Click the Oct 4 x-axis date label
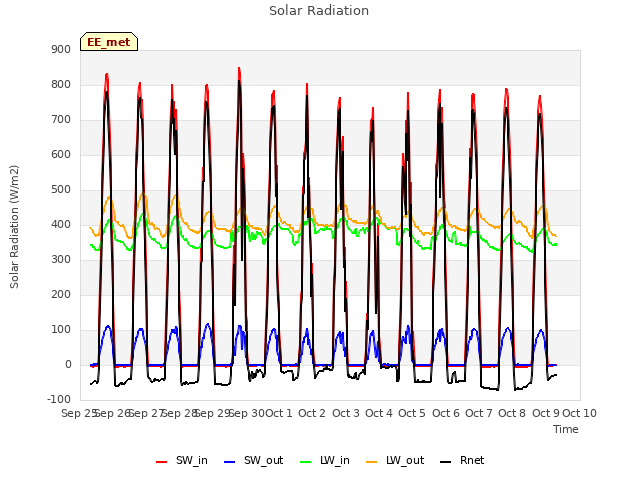640x480 pixels. [379, 413]
